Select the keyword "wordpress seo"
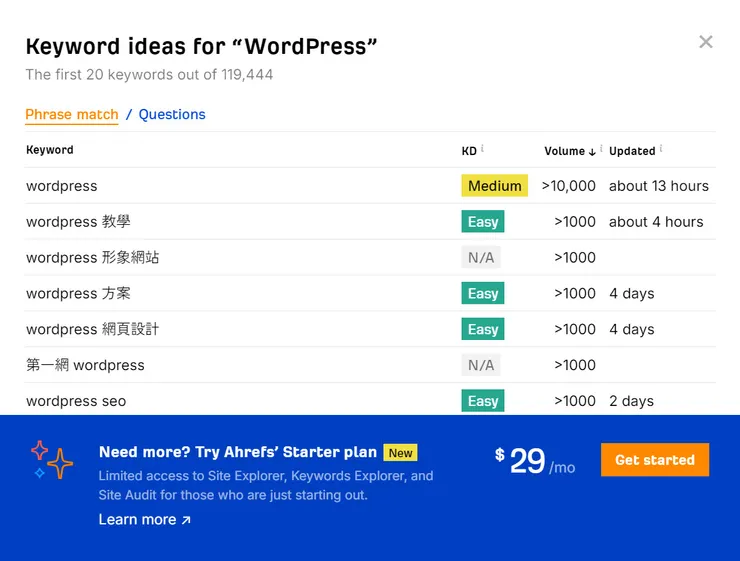The height and width of the screenshot is (561, 740). [76, 401]
